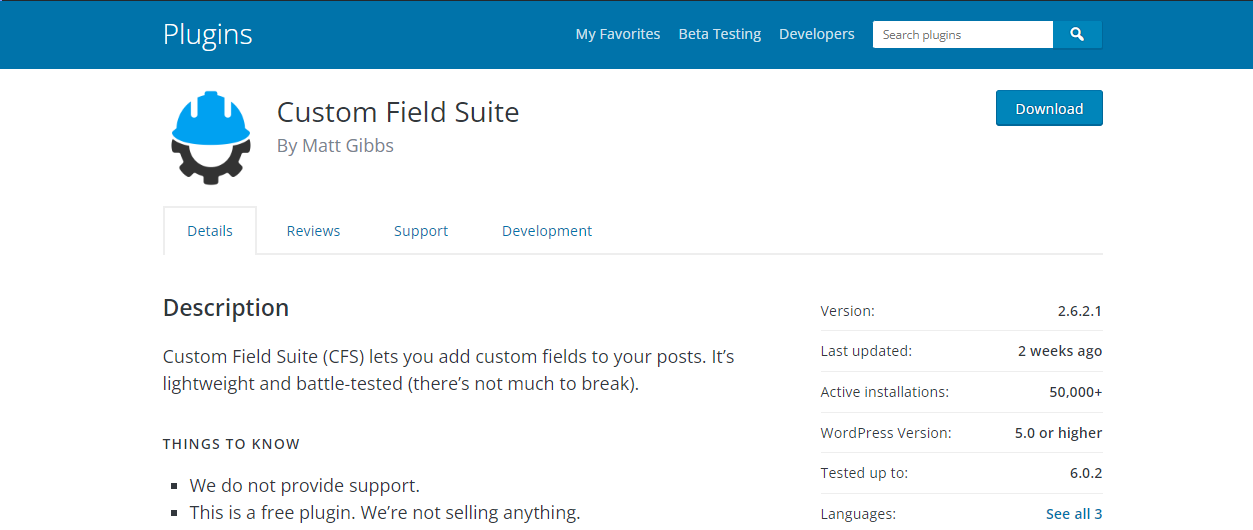Image resolution: width=1253 pixels, height=530 pixels.
Task: Download the Custom Field Suite plugin
Action: [1049, 109]
